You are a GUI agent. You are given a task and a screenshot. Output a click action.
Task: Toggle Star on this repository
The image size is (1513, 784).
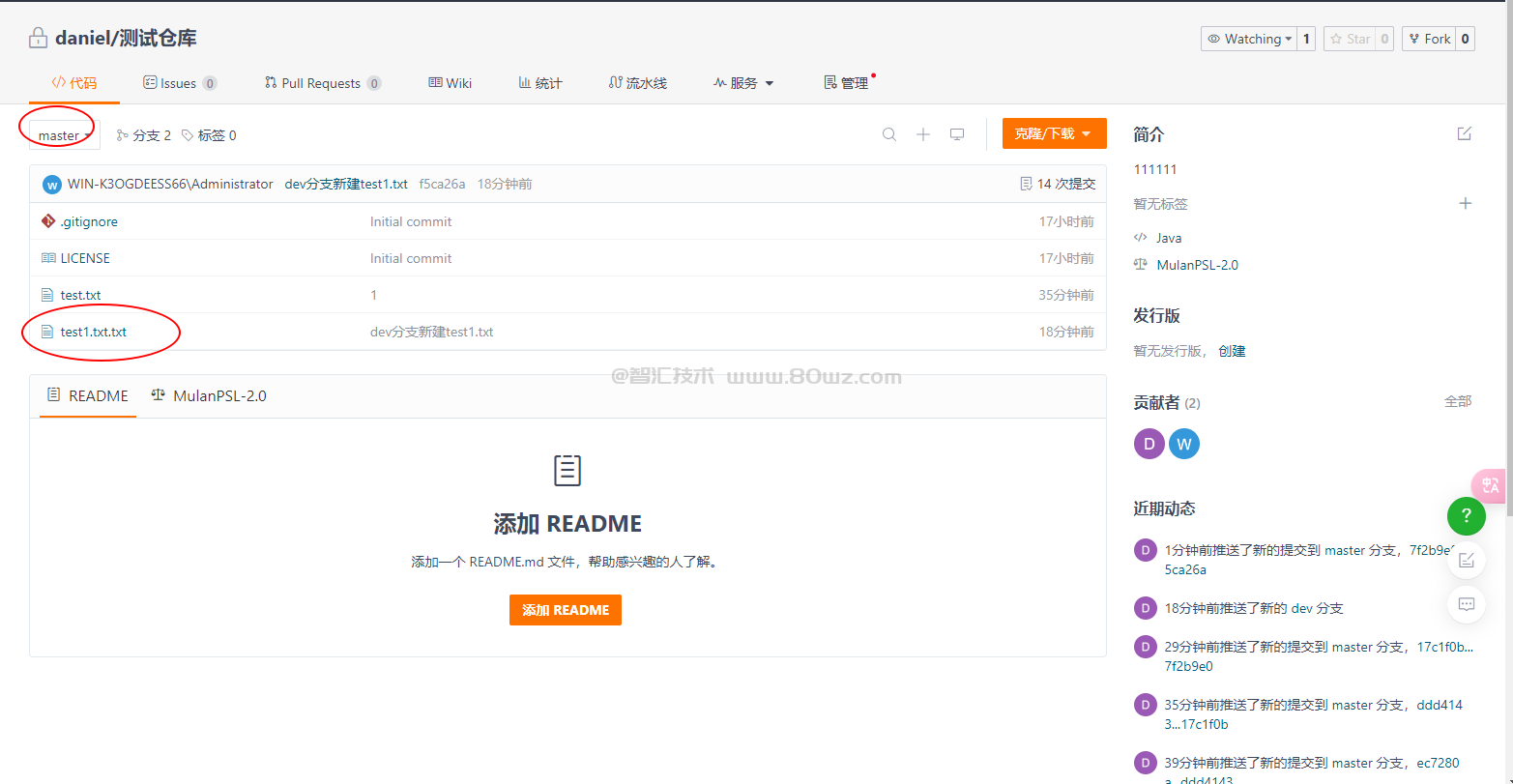tap(1351, 39)
